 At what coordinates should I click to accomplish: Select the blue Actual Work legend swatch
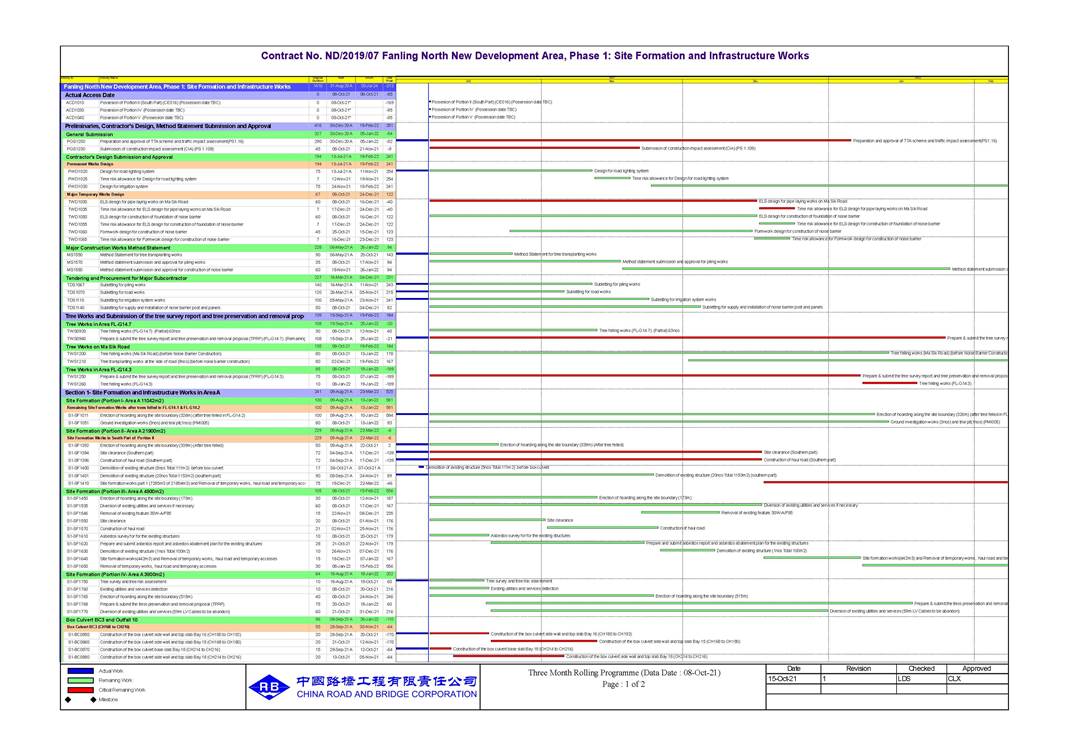coord(80,671)
